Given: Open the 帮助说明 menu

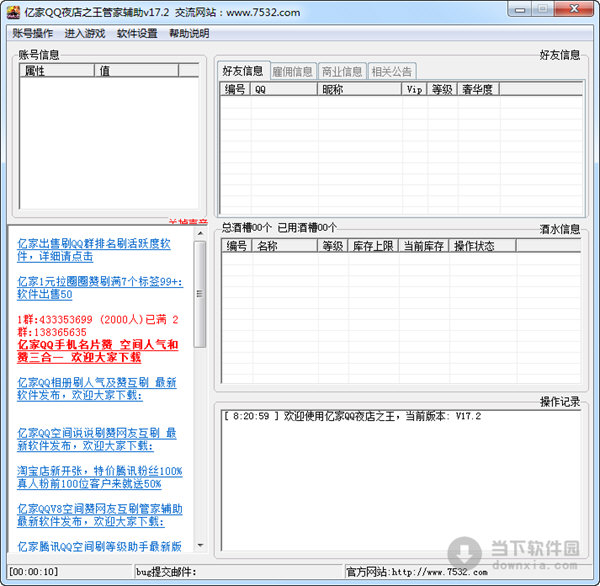Looking at the screenshot, I should point(189,33).
